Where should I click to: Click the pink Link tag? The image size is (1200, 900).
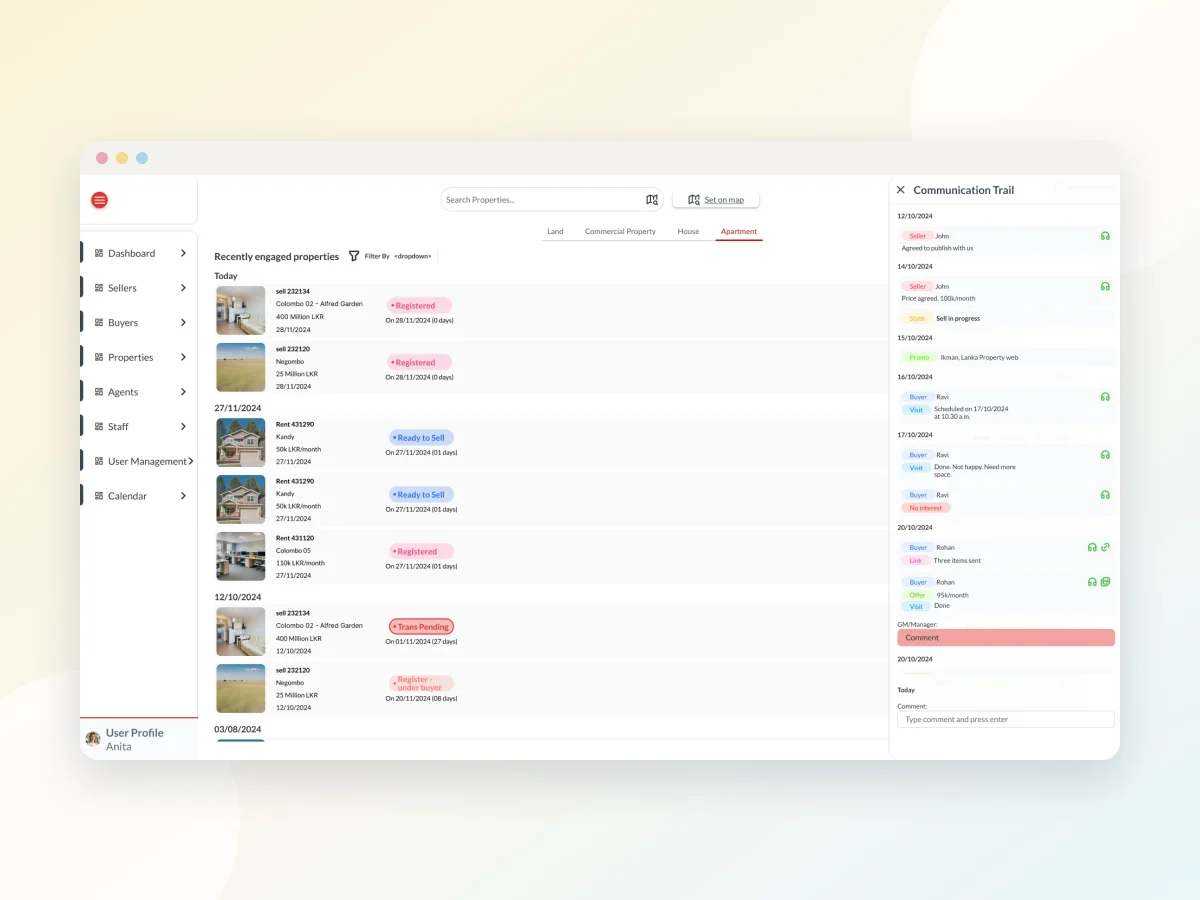pyautogui.click(x=916, y=561)
